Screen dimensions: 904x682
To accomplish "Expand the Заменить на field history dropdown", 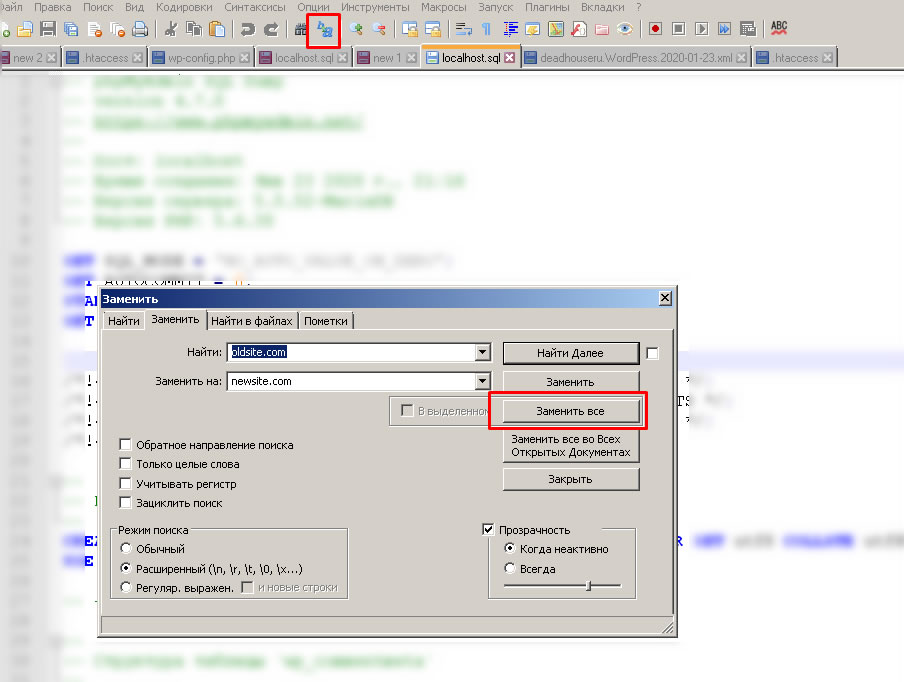I will pyautogui.click(x=483, y=381).
